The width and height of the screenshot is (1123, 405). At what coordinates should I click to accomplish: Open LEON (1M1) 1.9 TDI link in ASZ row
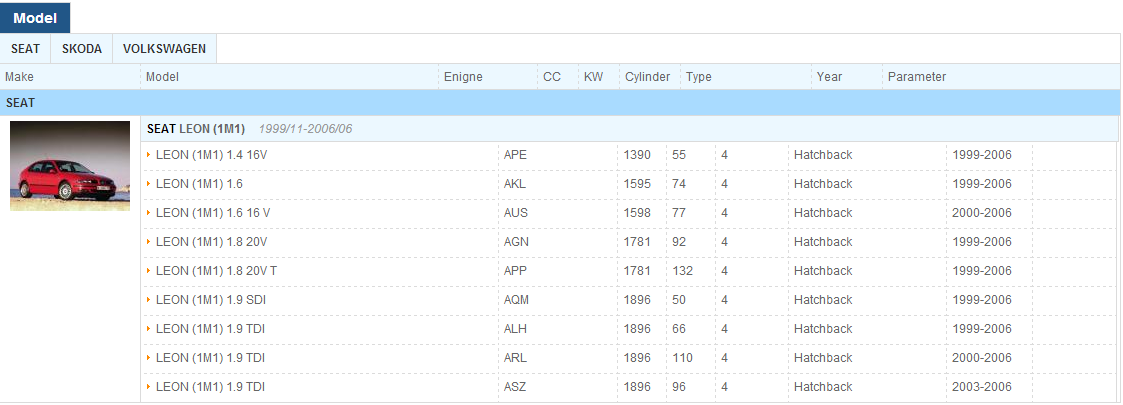[211, 386]
